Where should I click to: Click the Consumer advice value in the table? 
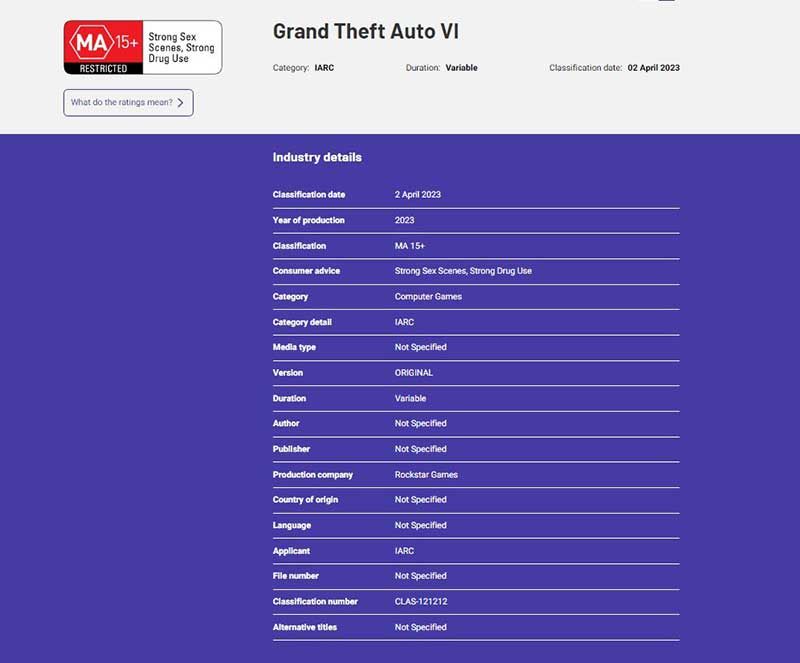tap(463, 271)
